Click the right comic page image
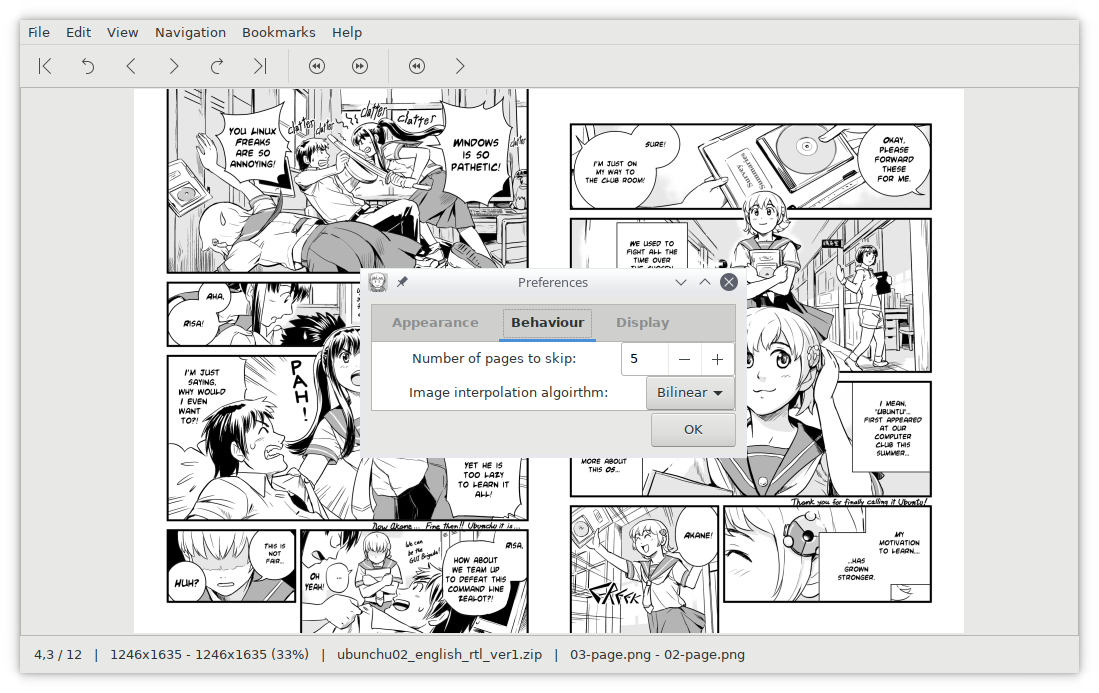Screen dimensions: 1099x693 756,361
